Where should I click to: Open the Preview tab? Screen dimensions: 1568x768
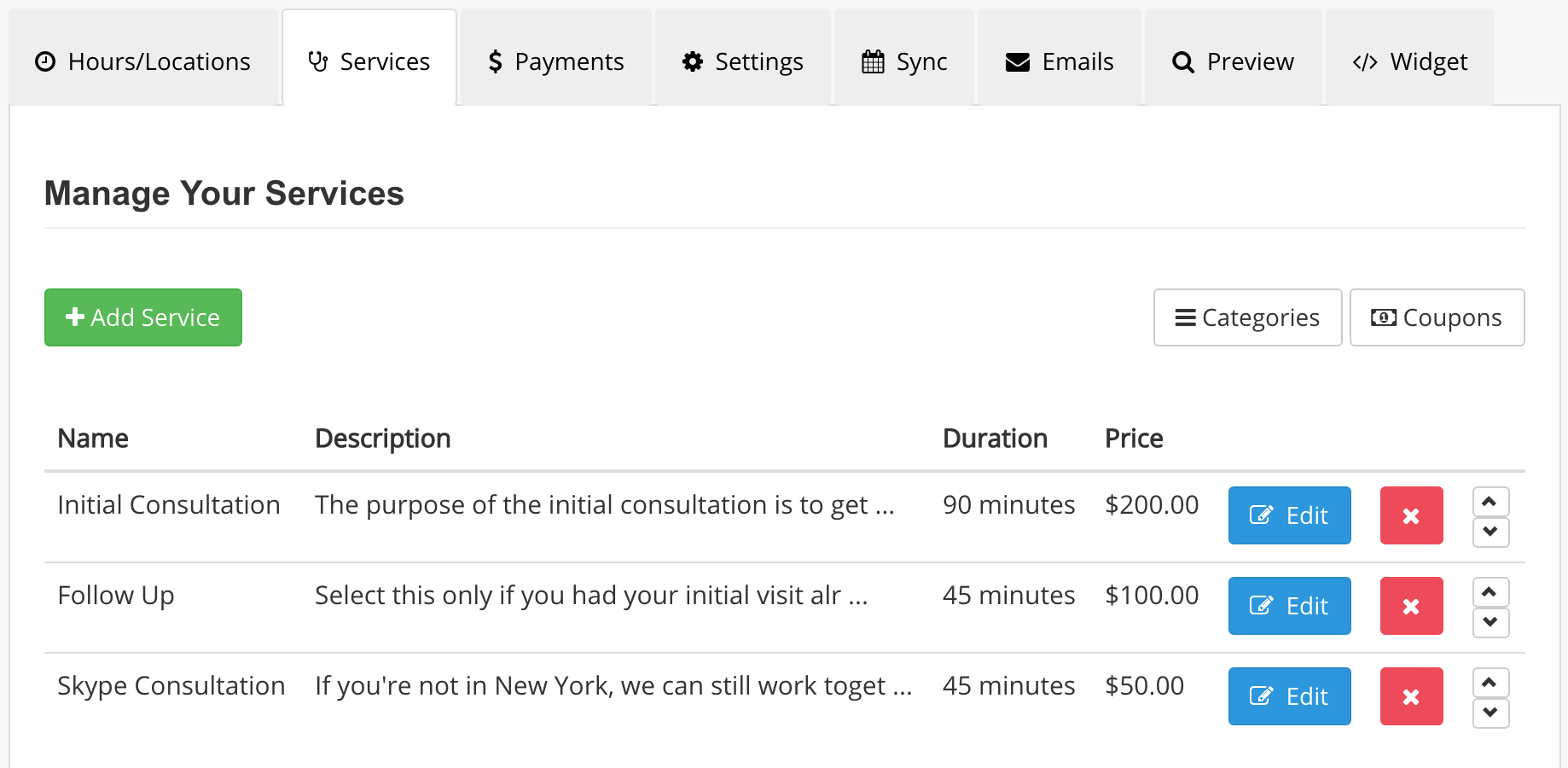pyautogui.click(x=1233, y=61)
